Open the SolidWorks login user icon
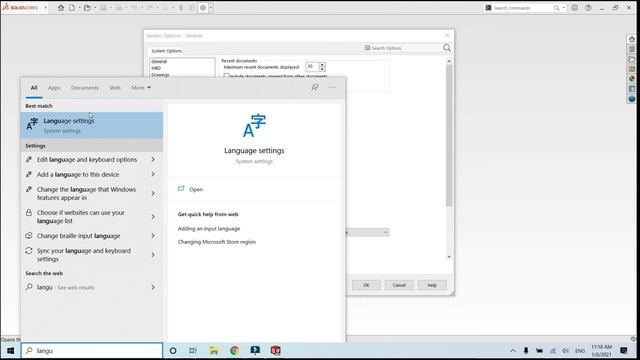 pyautogui.click(x=574, y=8)
